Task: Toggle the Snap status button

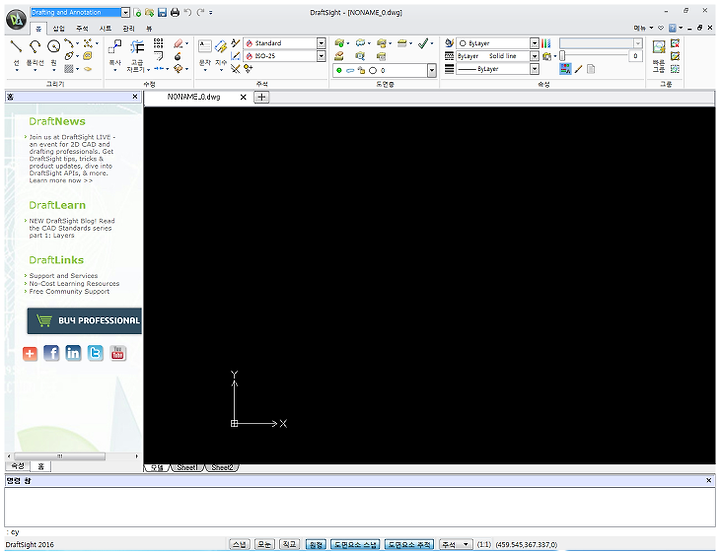Action: point(239,544)
